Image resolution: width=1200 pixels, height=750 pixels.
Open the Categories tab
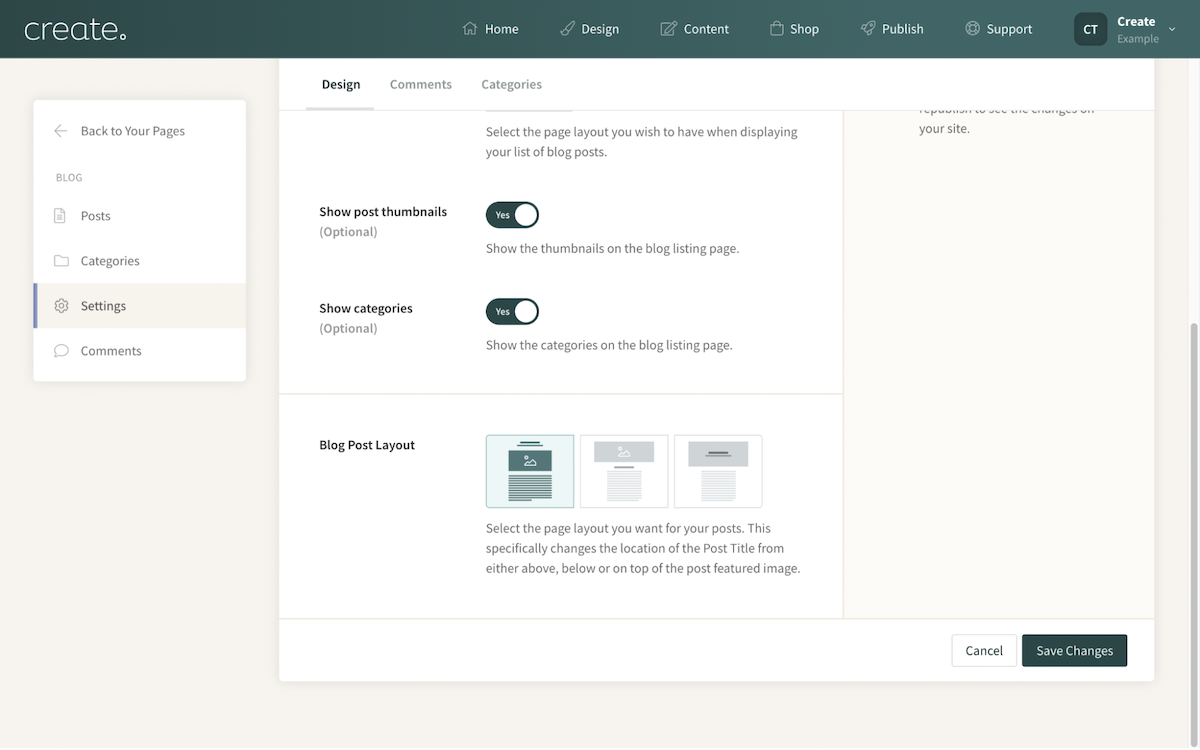tap(511, 84)
